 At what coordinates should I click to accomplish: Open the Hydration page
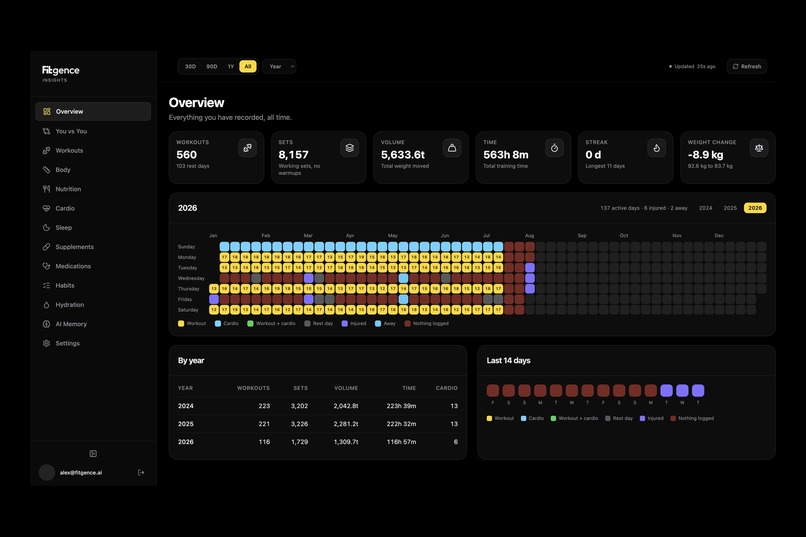93,305
